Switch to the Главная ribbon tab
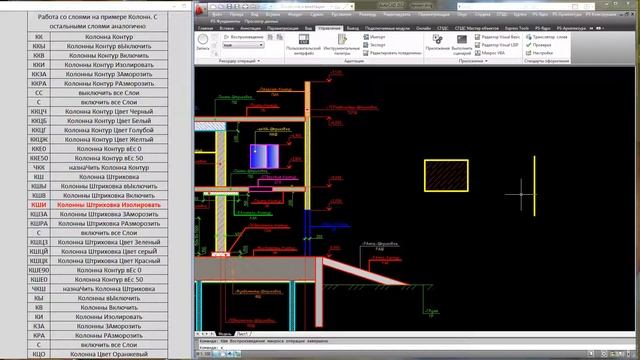This screenshot has height=360, width=640. [205, 28]
